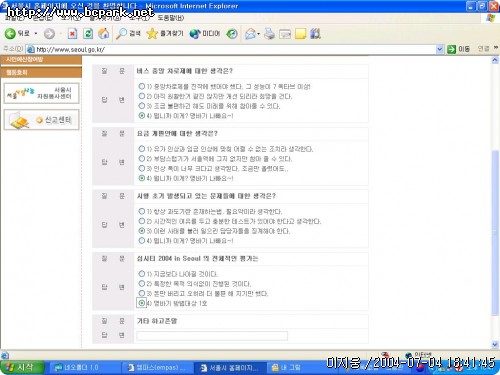Open the 미디어 media panel
This screenshot has height=375, width=500.
[x=205, y=34]
